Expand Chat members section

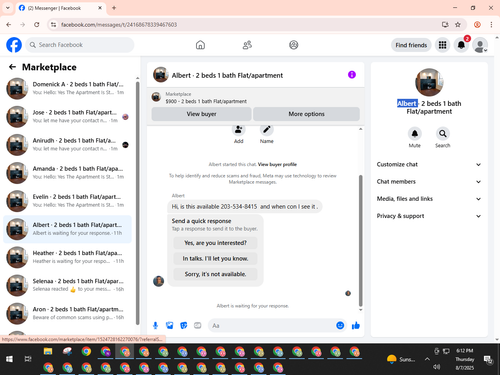pos(429,182)
